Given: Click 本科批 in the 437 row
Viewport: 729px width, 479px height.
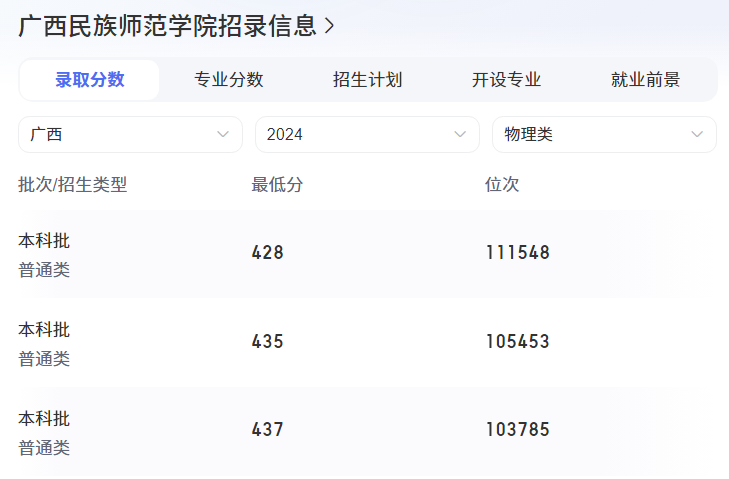Looking at the screenshot, I should 44,419.
